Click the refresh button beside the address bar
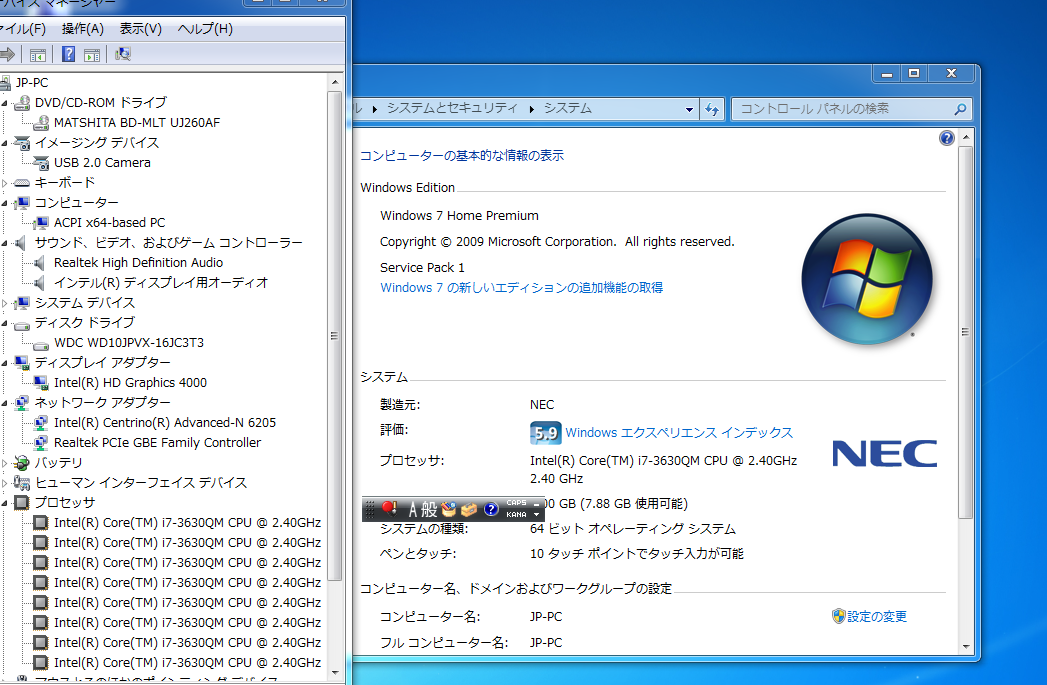The width and height of the screenshot is (1047, 685). (712, 109)
